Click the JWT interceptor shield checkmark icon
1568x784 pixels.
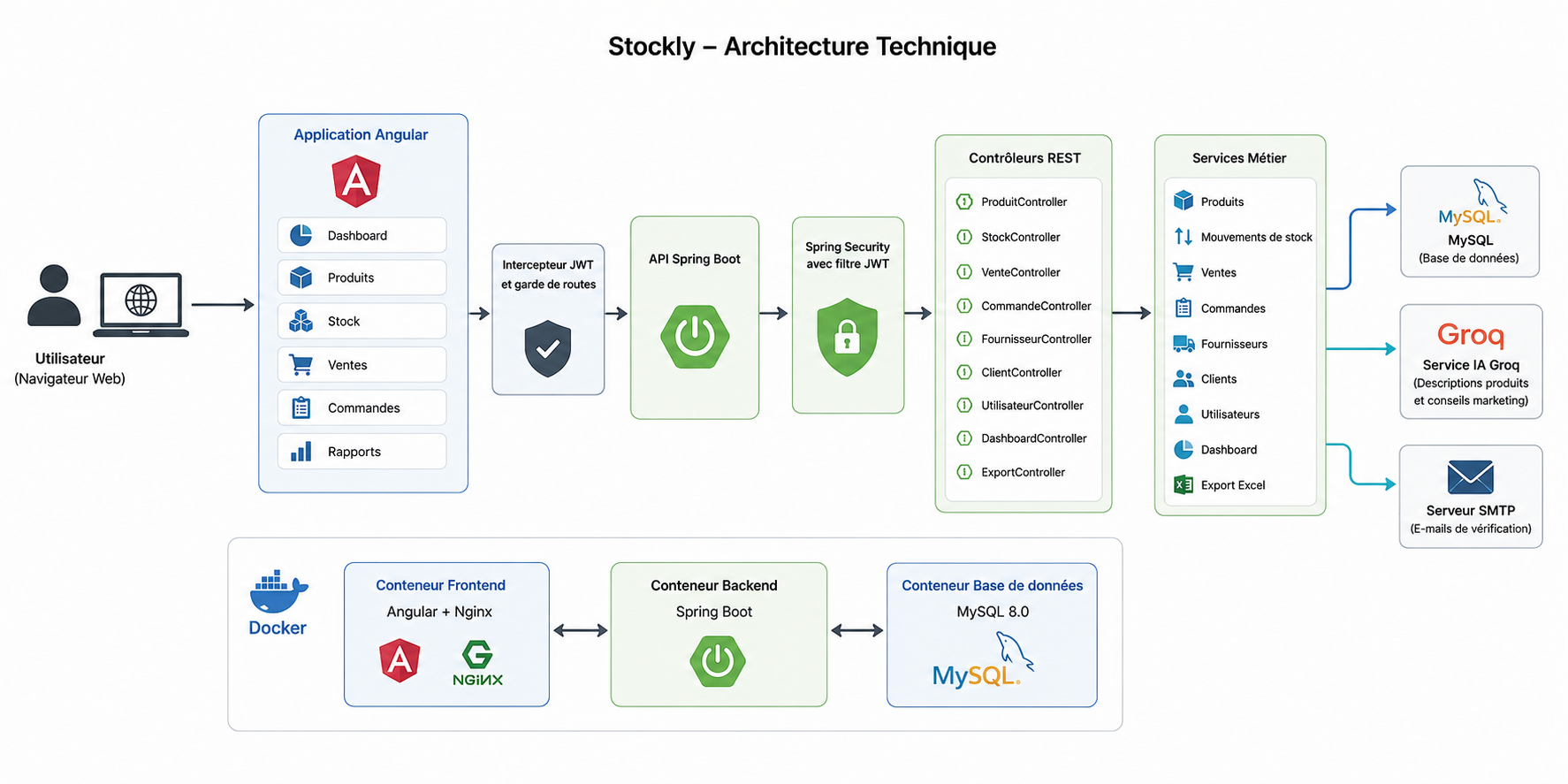pos(548,348)
